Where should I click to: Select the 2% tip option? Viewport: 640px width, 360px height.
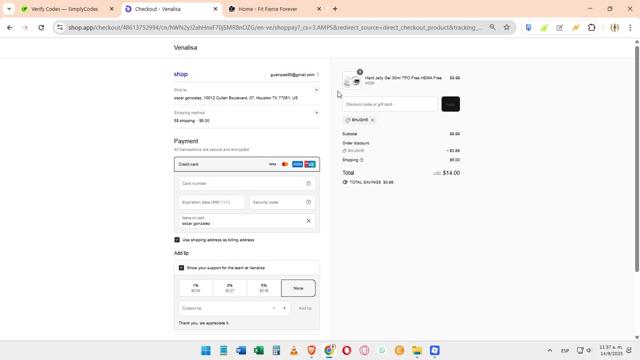(230, 288)
